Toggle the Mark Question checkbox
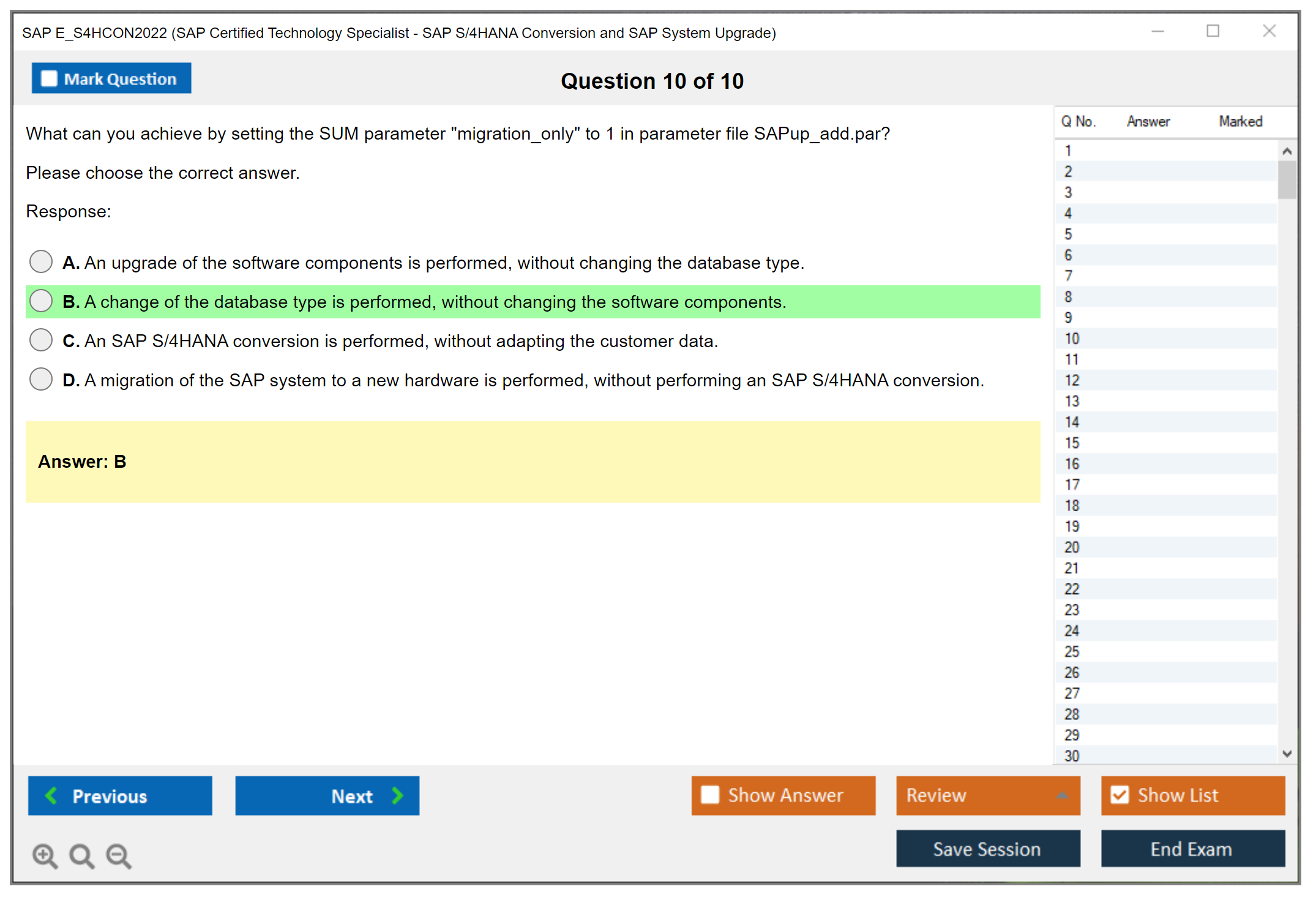The height and width of the screenshot is (900, 1316). click(x=49, y=78)
